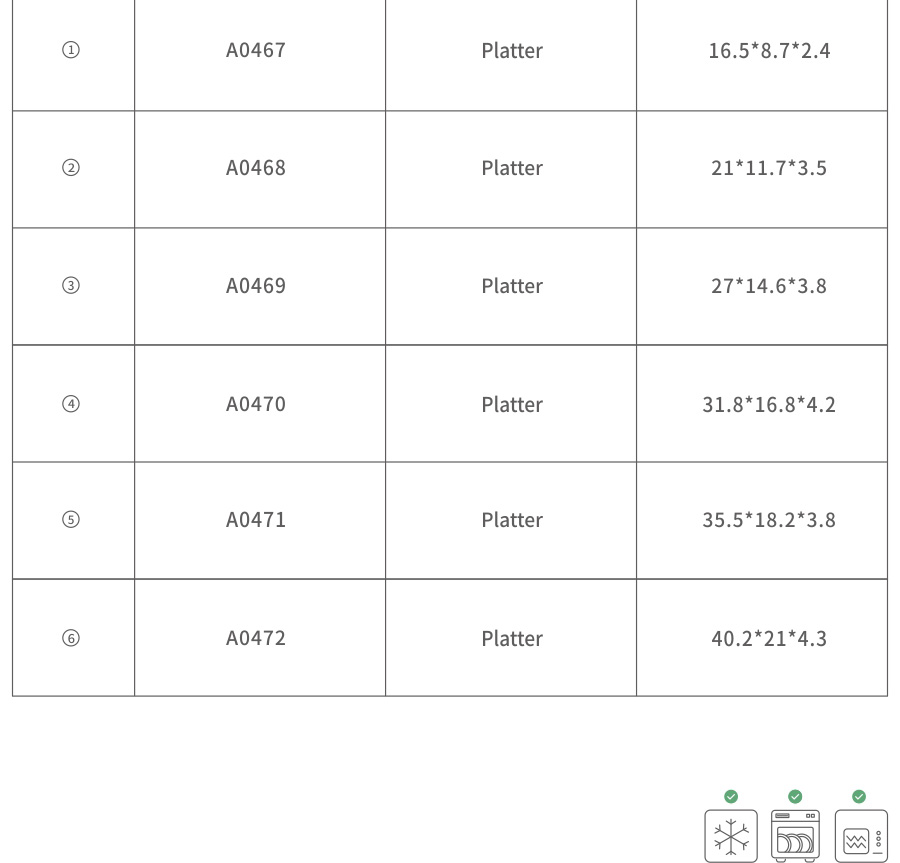Select the circled number 2 marker

(x=71, y=168)
